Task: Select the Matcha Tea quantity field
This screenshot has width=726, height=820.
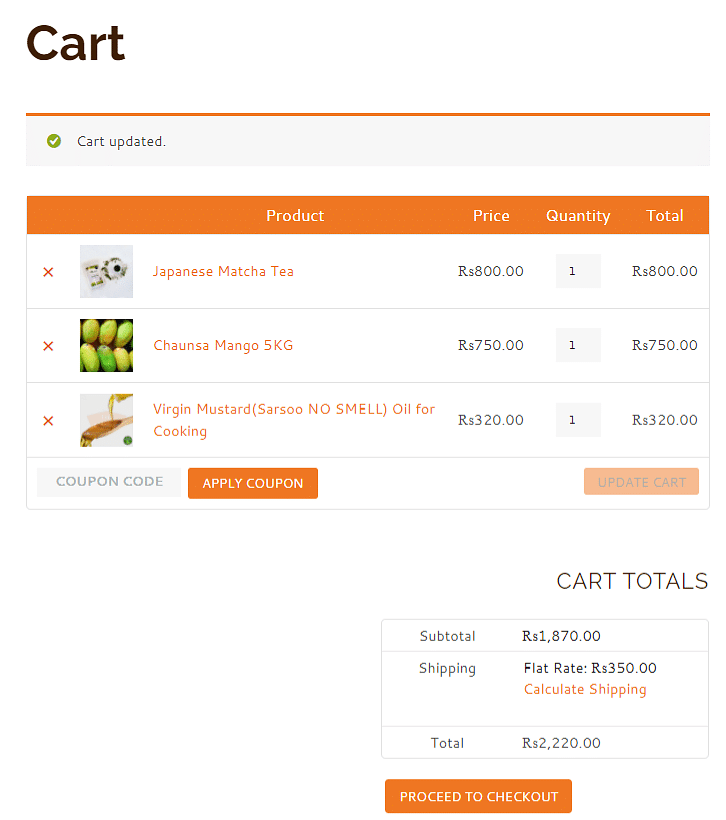Action: (x=578, y=271)
